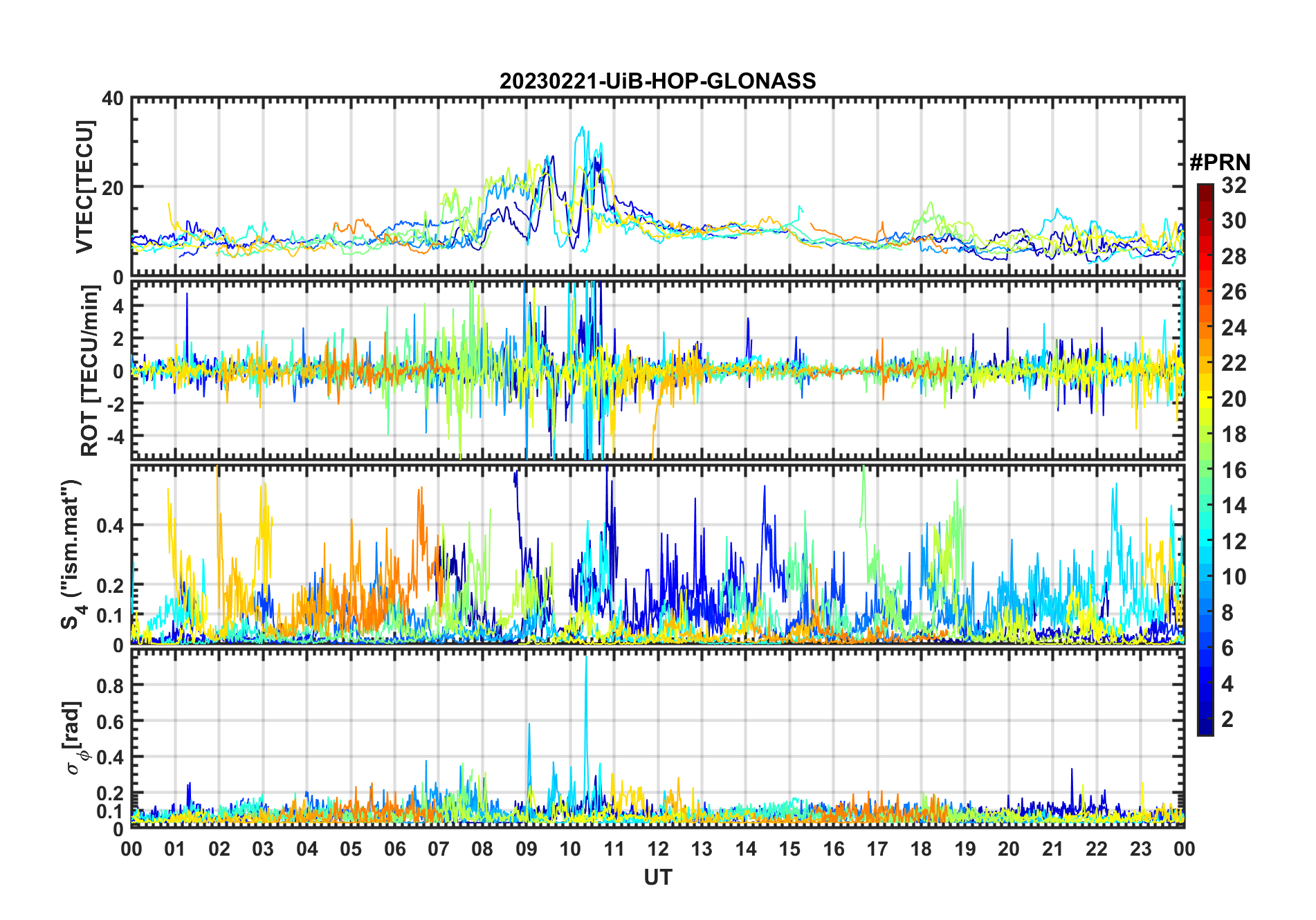1316x920 pixels.
Task: Click the colorbar tick label 20
Action: (x=1234, y=399)
